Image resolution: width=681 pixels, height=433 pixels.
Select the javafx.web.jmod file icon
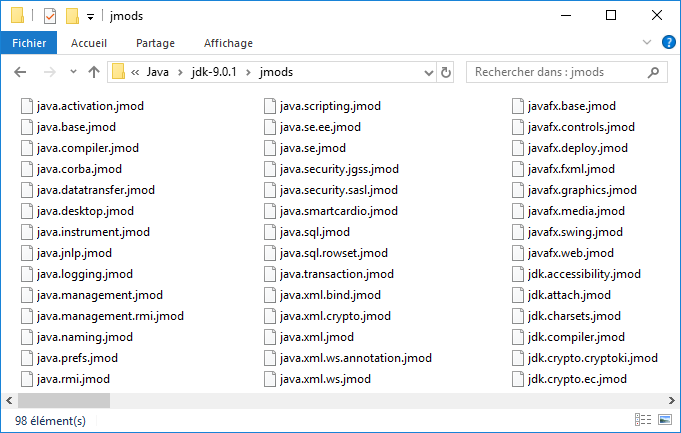tap(518, 253)
